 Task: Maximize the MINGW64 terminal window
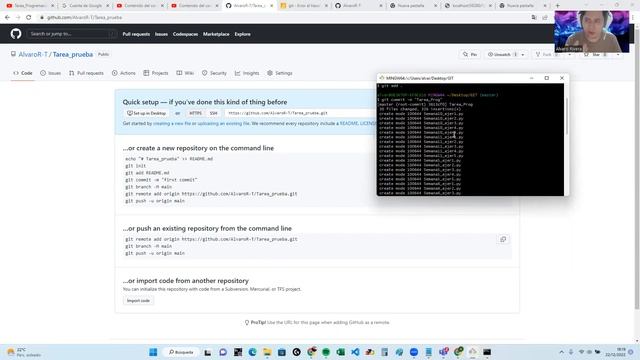(547, 78)
